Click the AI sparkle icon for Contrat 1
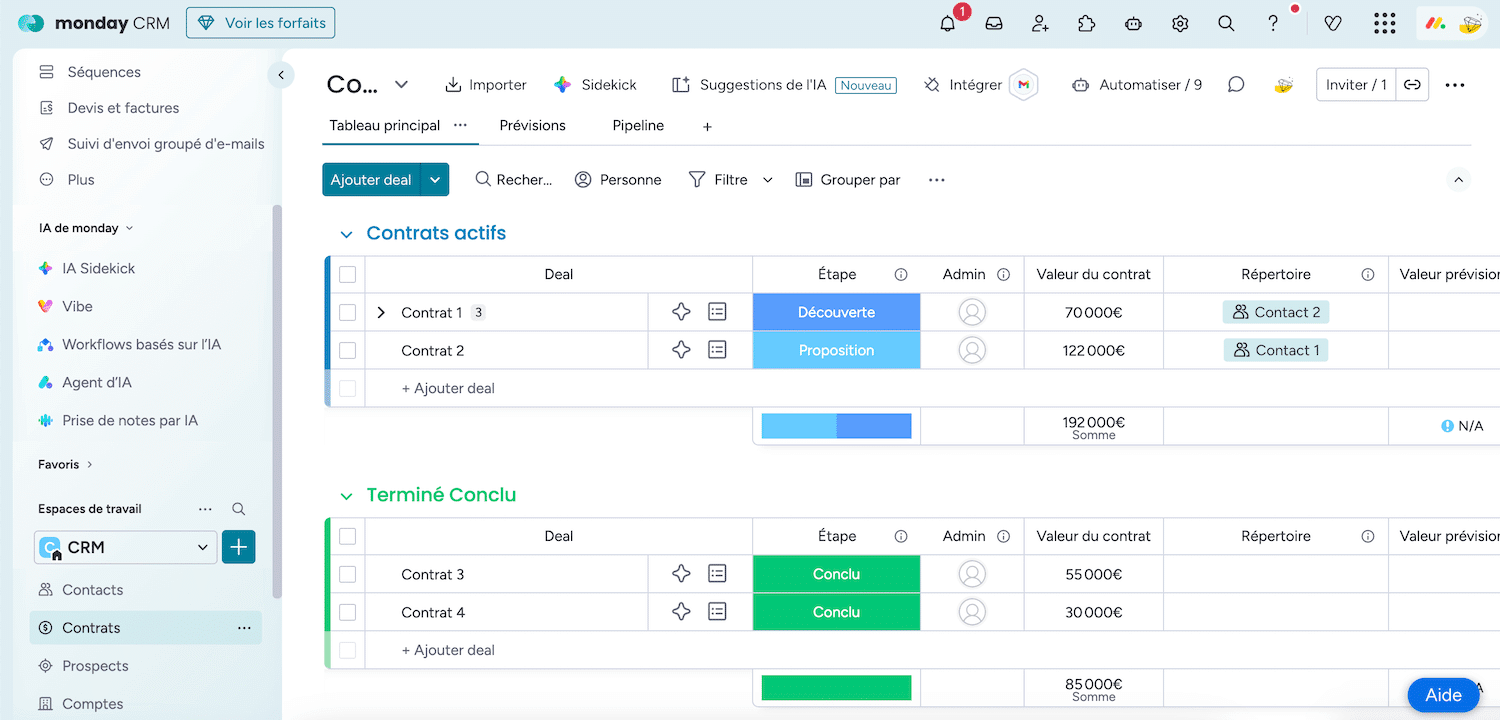The width and height of the screenshot is (1500, 720). click(x=681, y=312)
